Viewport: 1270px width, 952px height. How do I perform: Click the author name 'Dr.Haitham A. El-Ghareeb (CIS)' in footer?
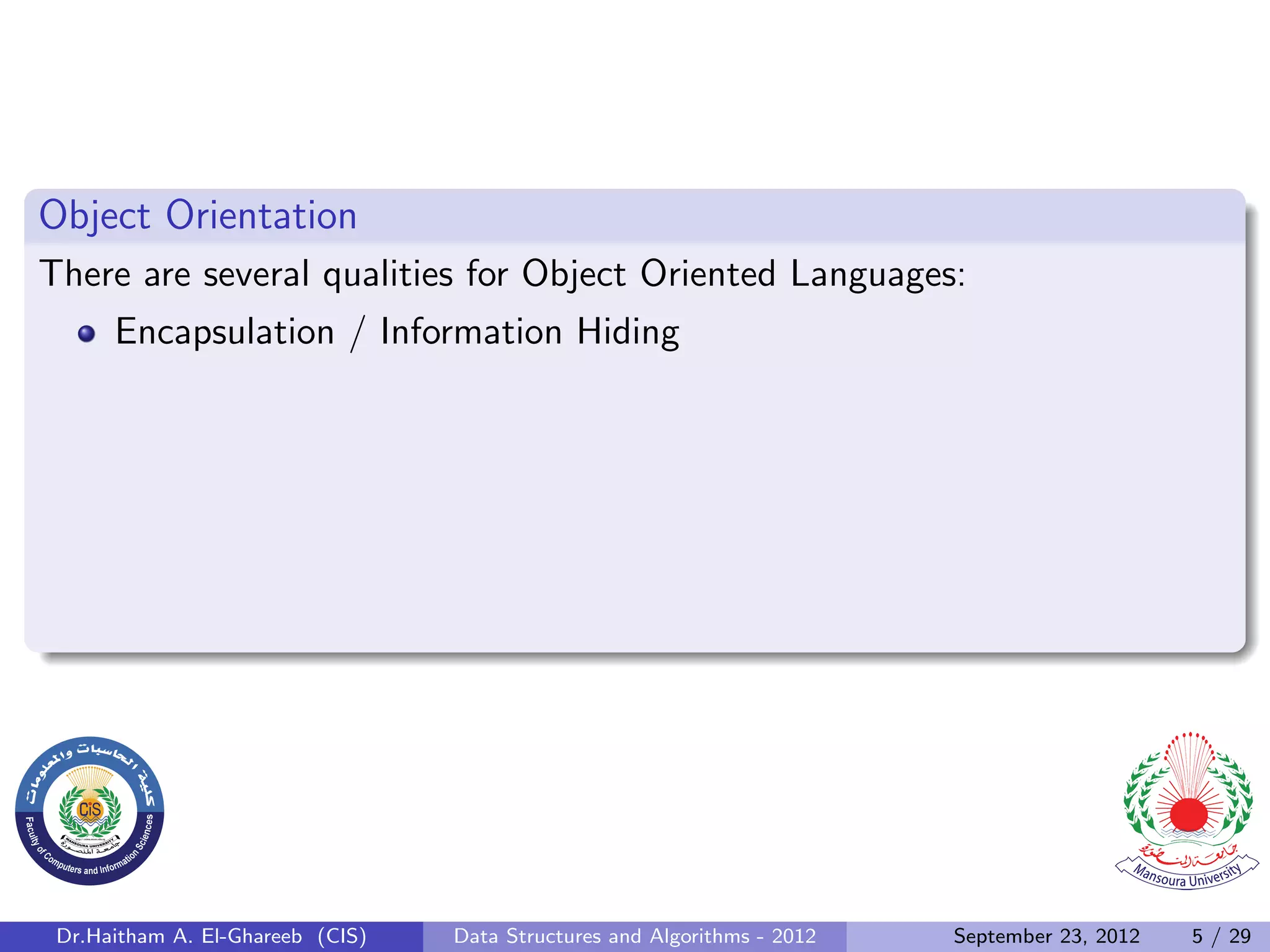(211, 936)
